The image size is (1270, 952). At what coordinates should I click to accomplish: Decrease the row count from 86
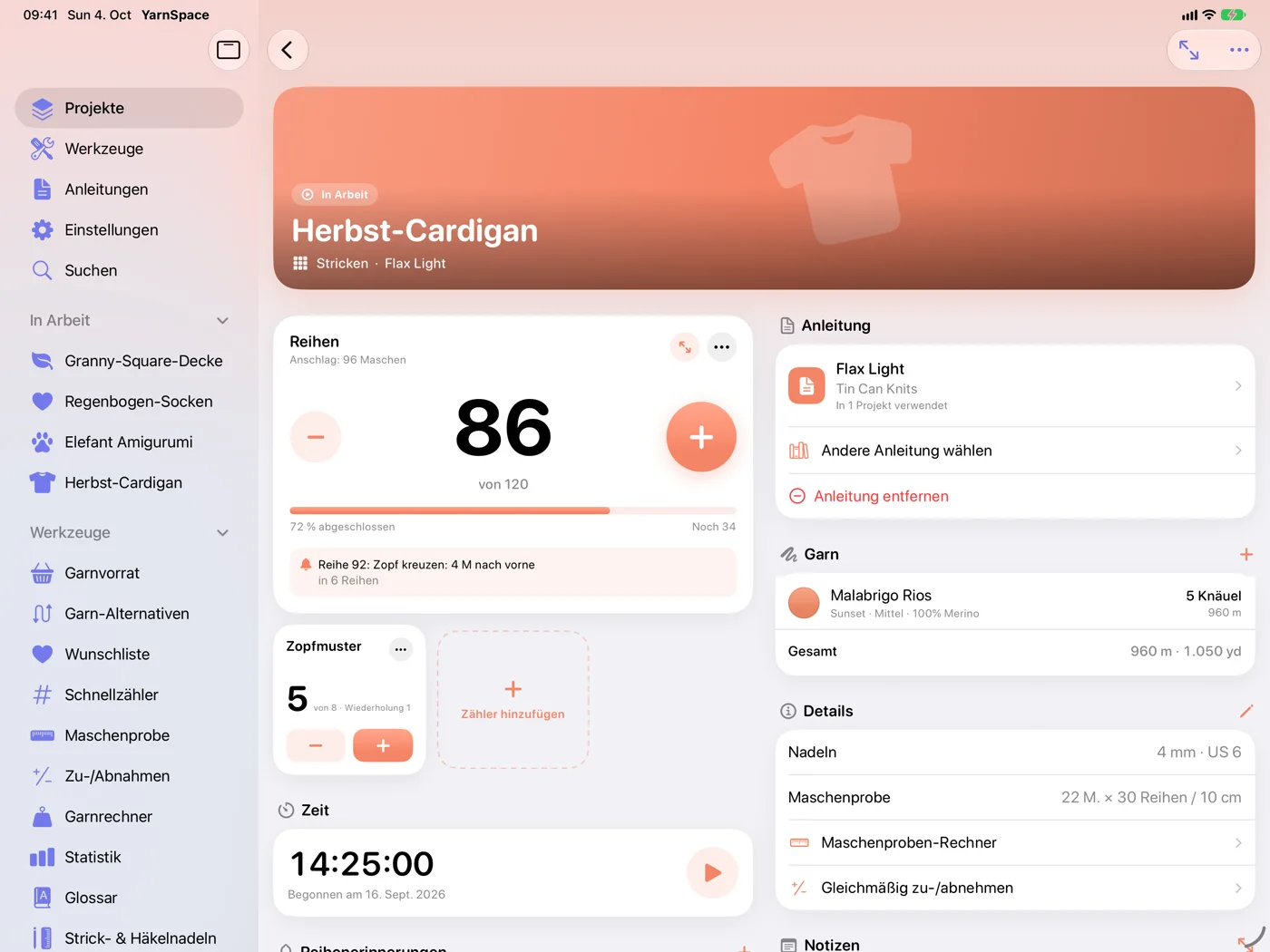tap(316, 437)
